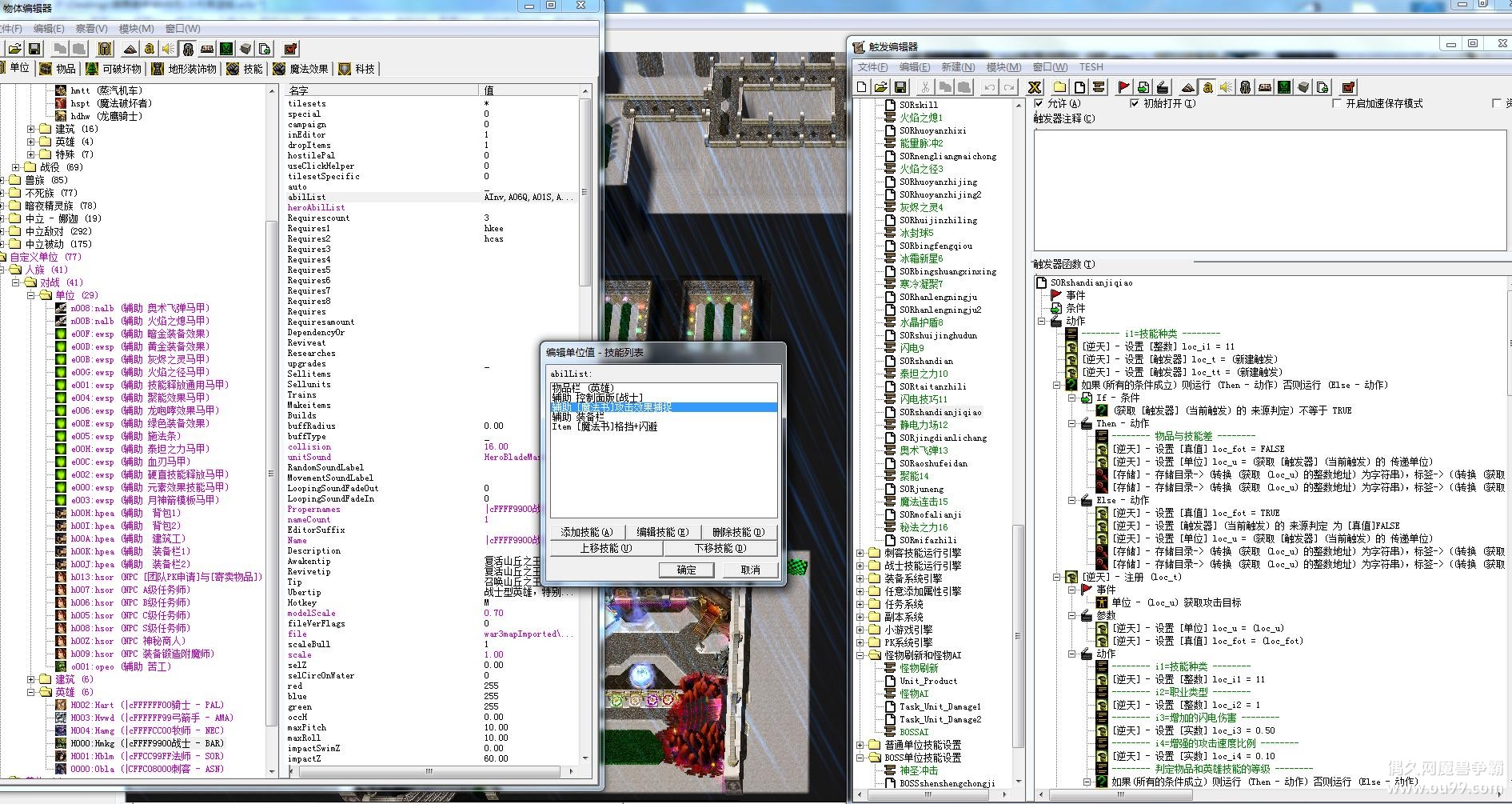Click New Action clapperboard icon
This screenshot has width=1512, height=804.
[1163, 87]
